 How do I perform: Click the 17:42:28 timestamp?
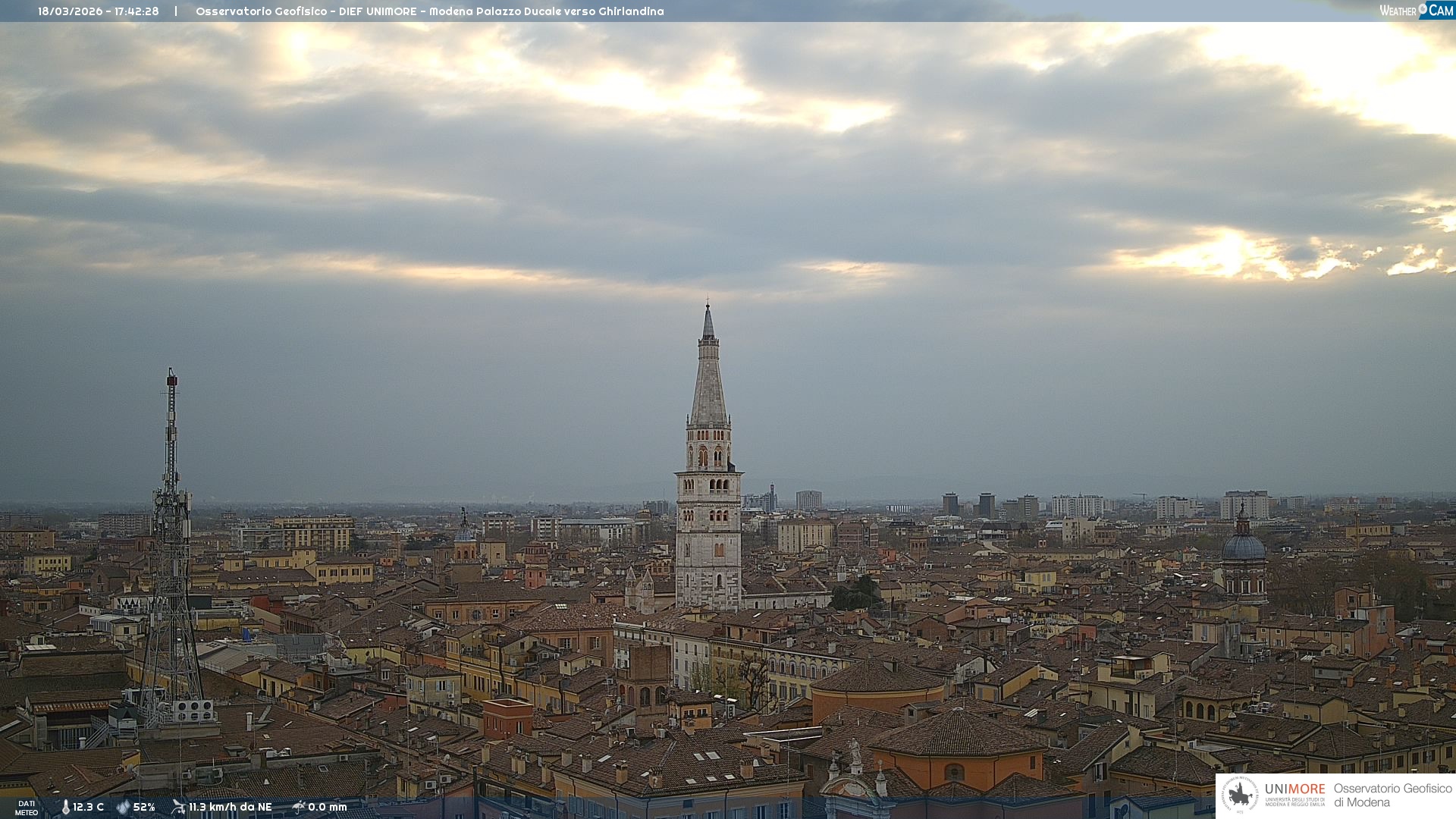click(136, 11)
